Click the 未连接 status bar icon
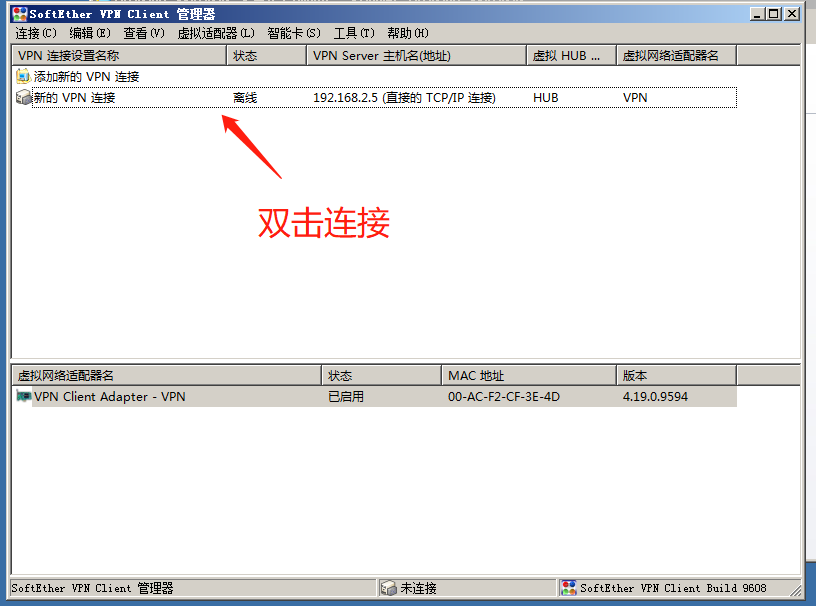816x606 pixels. pyautogui.click(x=389, y=588)
